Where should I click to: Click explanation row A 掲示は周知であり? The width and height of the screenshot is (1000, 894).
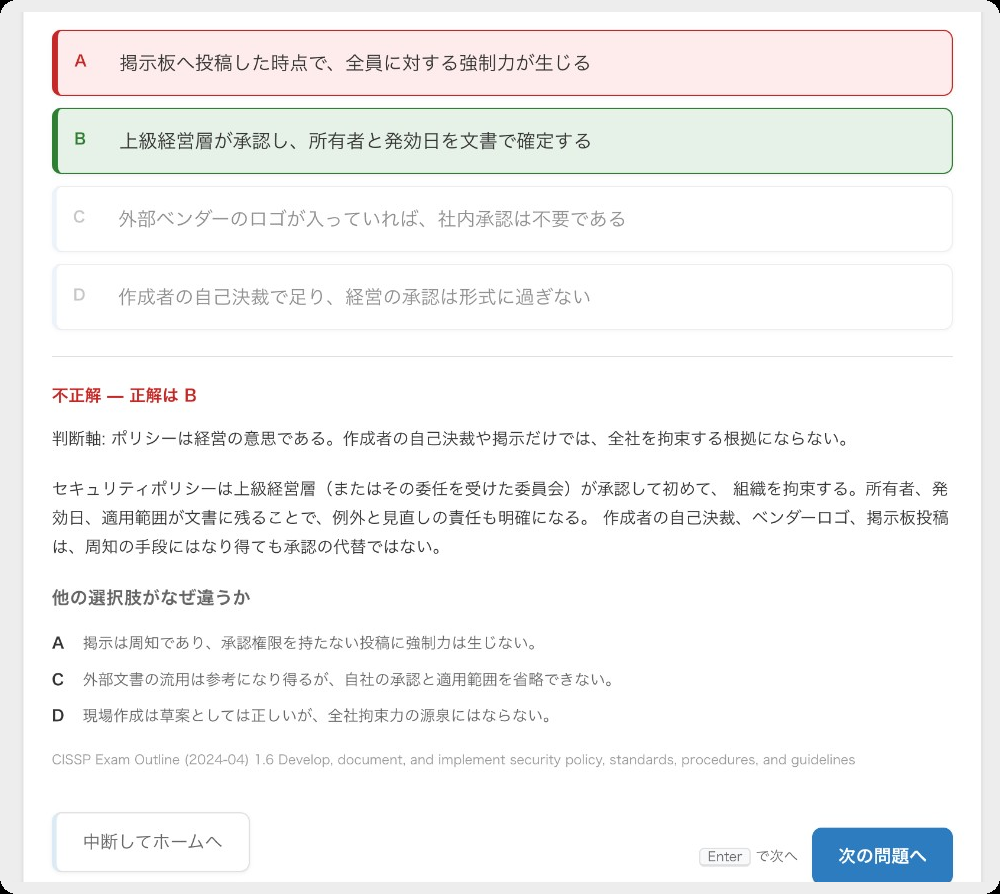(295, 643)
